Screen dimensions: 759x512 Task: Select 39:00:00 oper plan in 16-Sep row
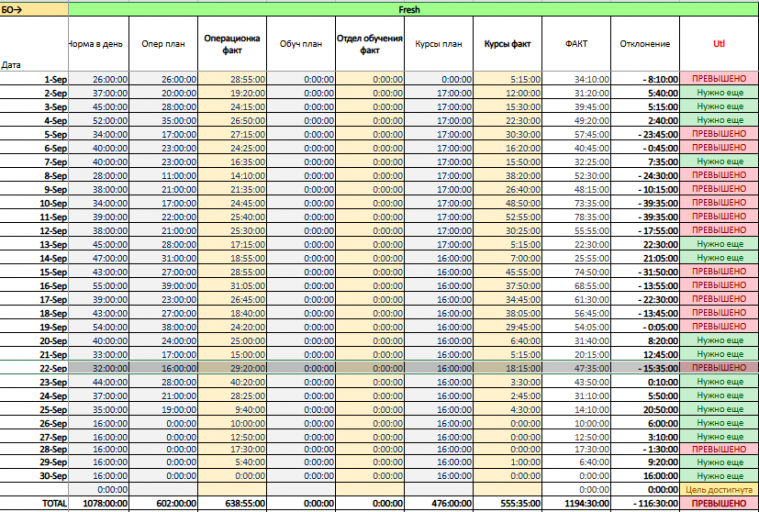click(163, 286)
